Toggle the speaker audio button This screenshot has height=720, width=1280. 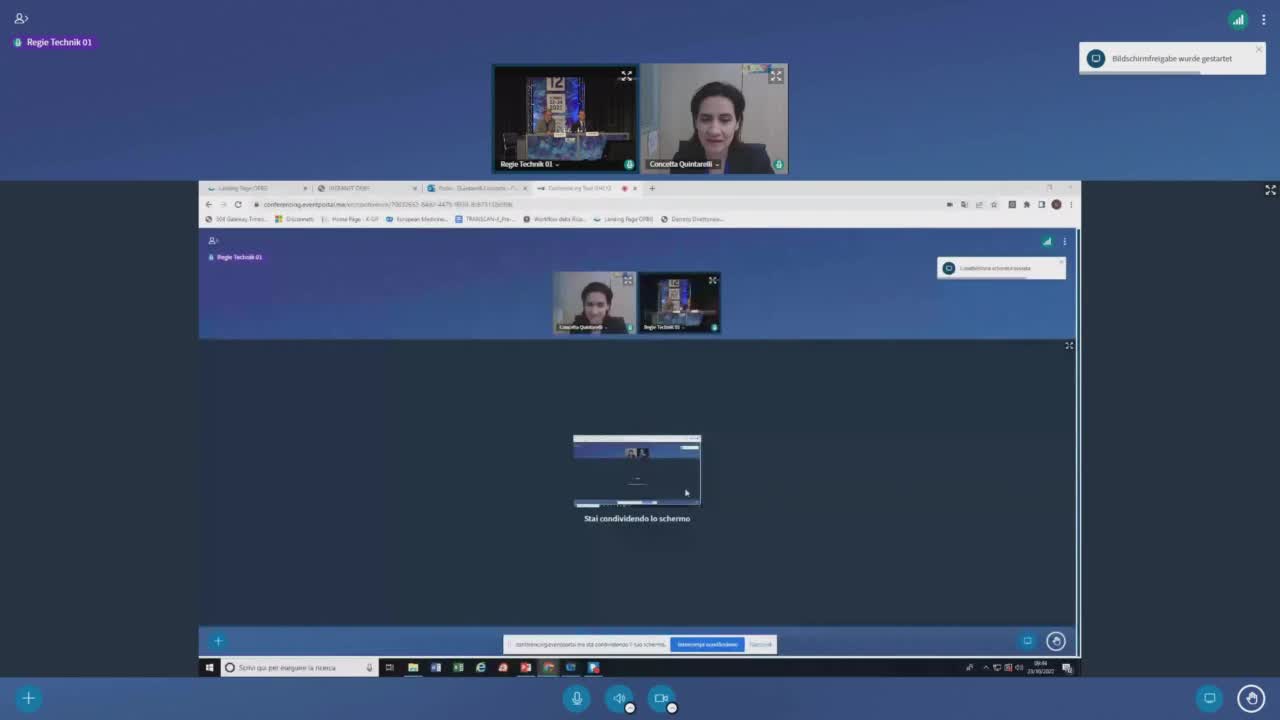(x=618, y=698)
